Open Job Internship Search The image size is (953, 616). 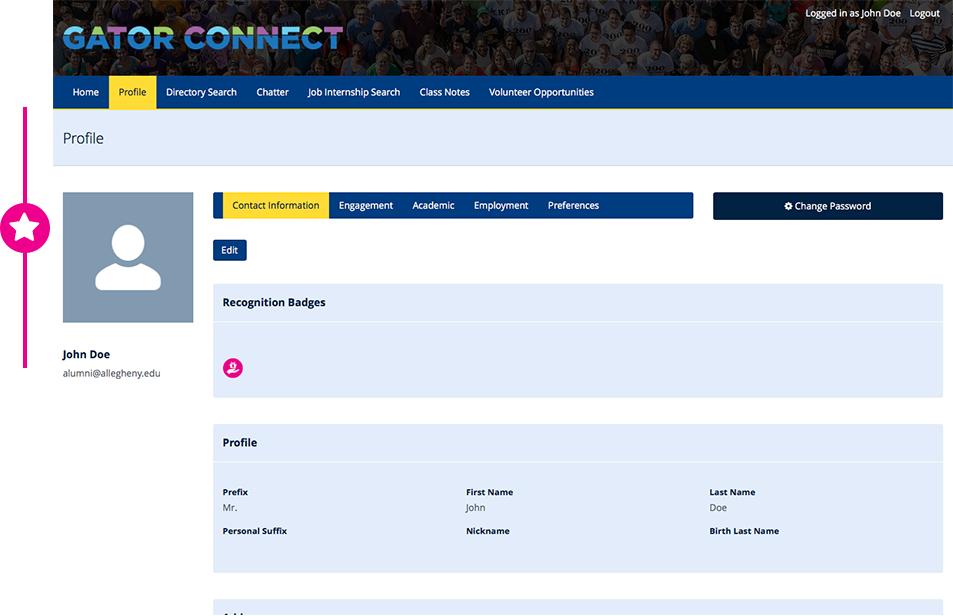click(354, 92)
